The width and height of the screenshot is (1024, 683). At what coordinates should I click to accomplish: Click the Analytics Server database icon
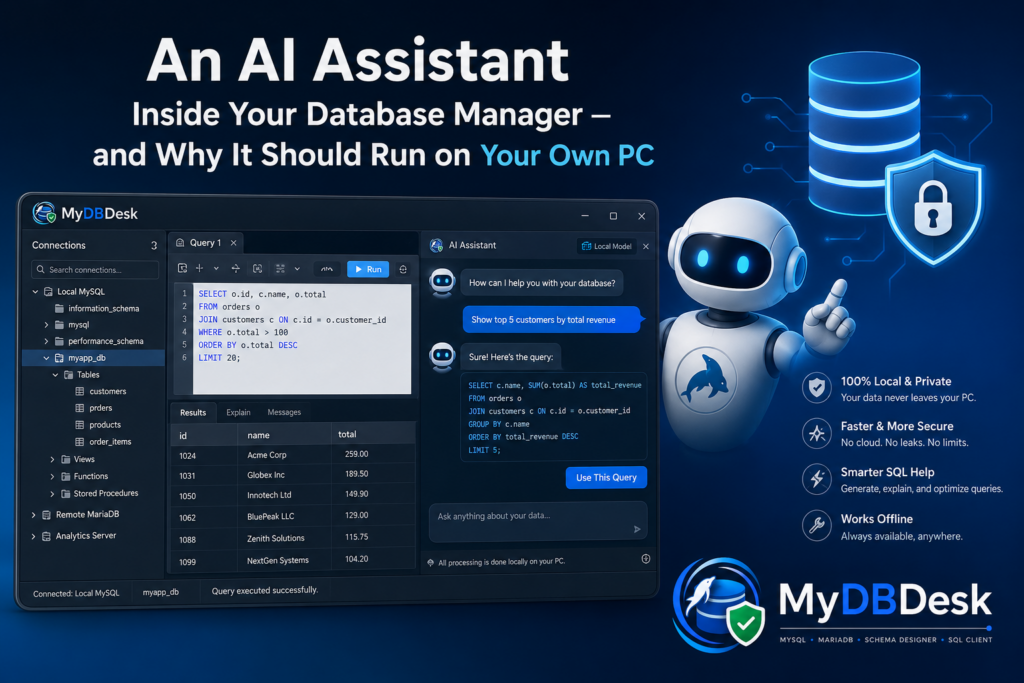point(46,536)
